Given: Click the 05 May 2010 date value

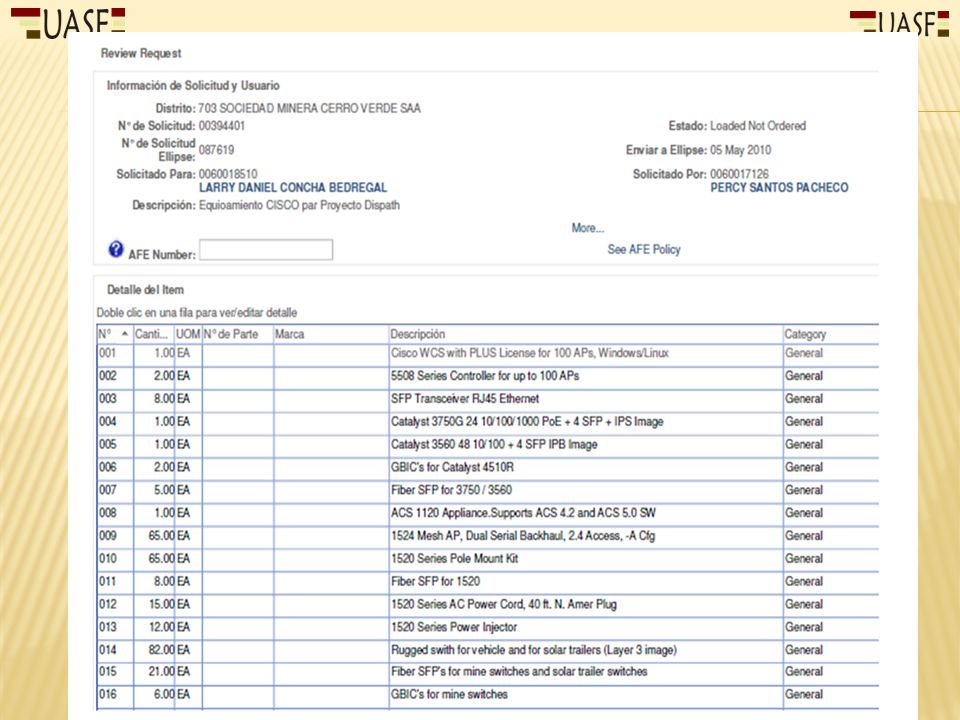Looking at the screenshot, I should point(740,150).
